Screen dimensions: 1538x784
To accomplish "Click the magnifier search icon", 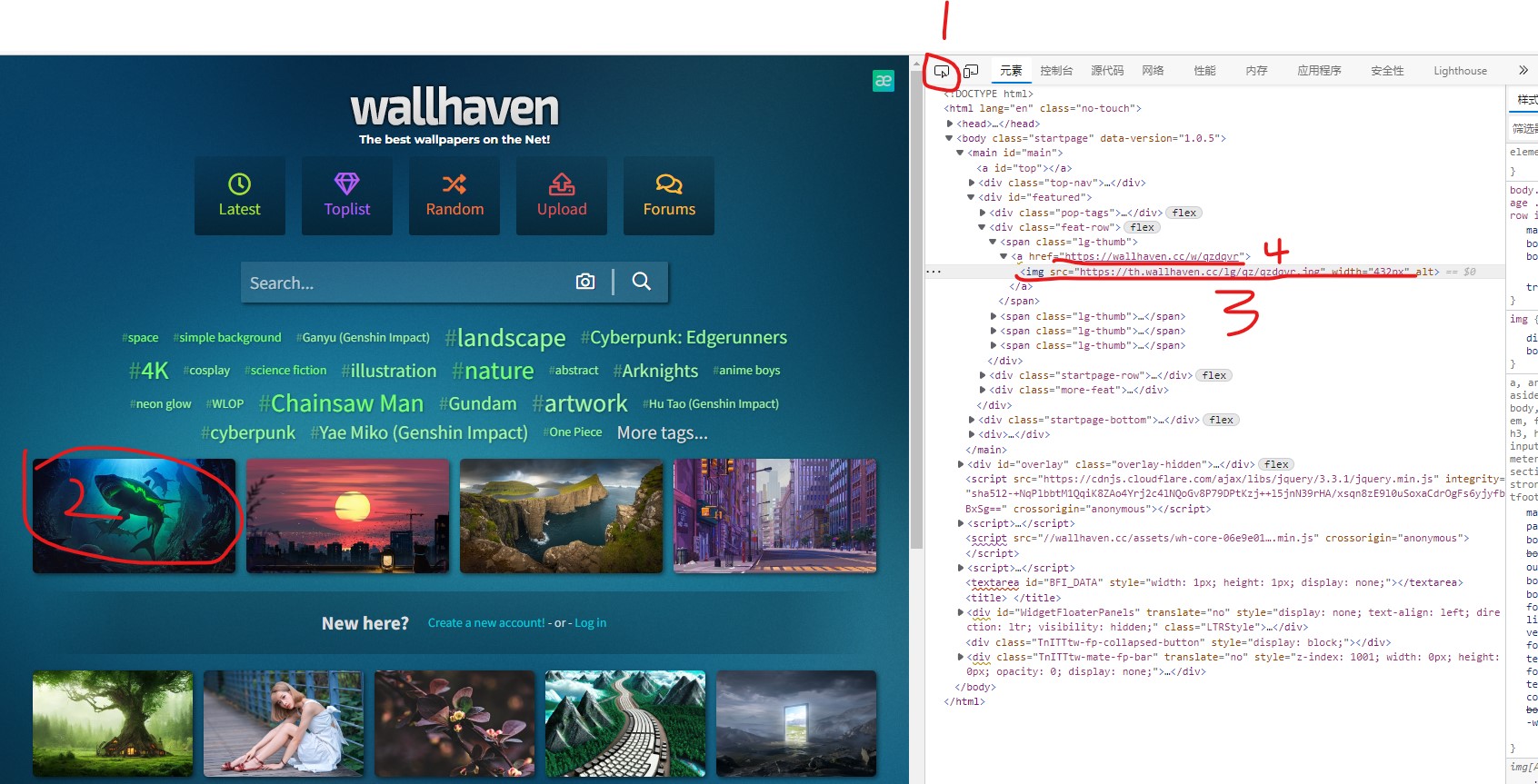I will [x=642, y=282].
